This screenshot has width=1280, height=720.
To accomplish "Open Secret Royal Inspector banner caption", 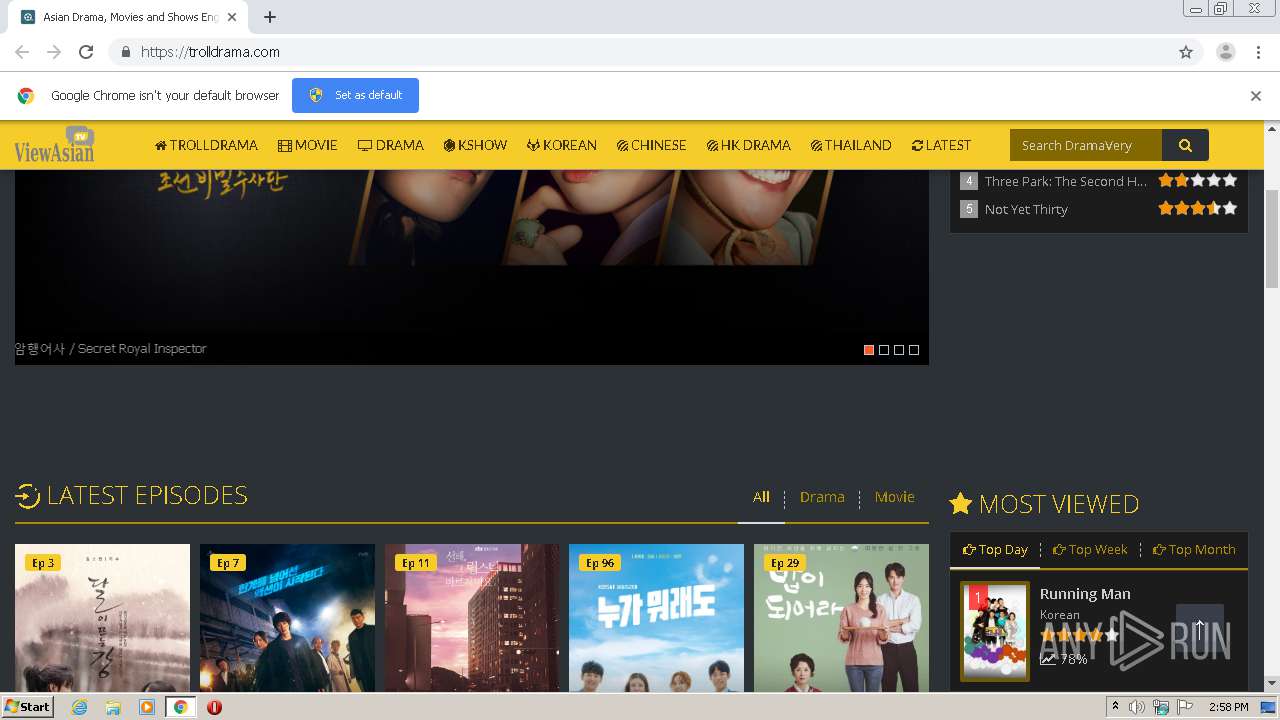I will pyautogui.click(x=111, y=348).
